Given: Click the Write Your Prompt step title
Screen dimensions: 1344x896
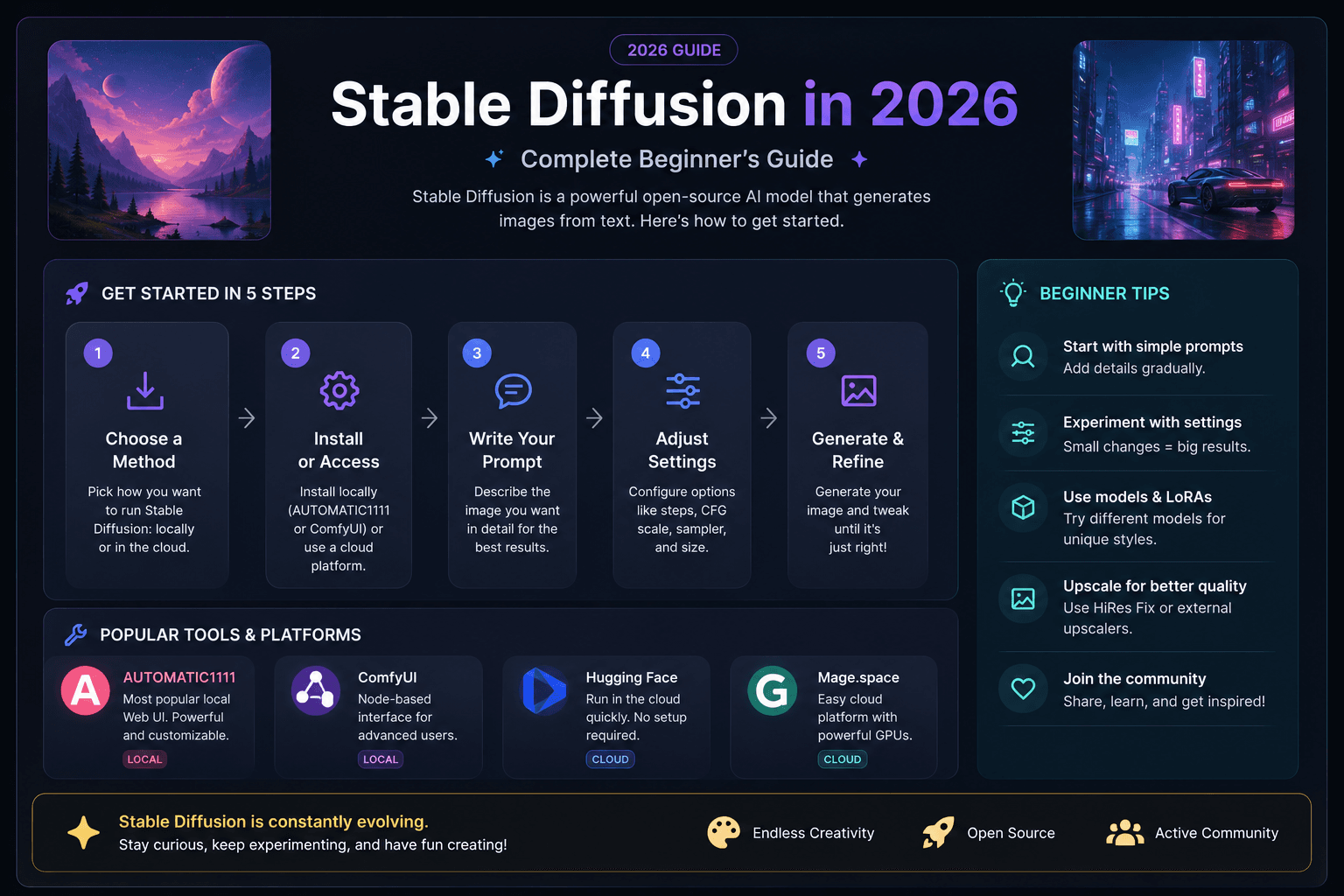Looking at the screenshot, I should click(x=512, y=450).
